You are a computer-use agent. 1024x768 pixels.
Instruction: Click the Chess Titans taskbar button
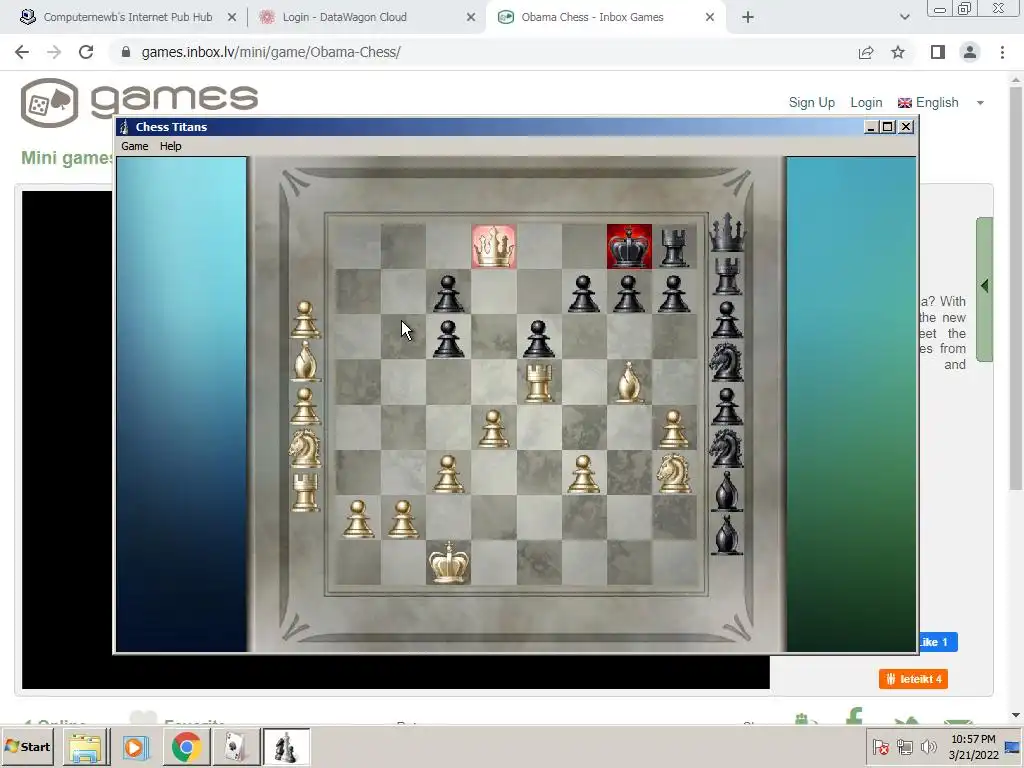(x=286, y=747)
